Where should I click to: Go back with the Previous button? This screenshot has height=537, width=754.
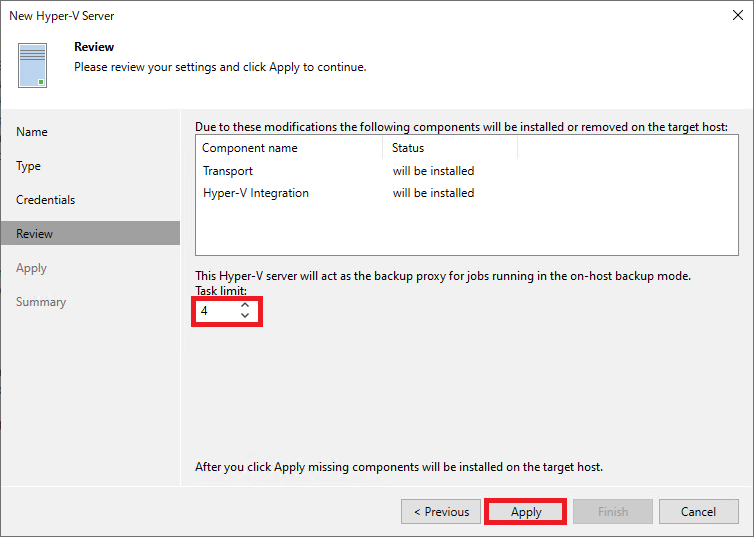click(x=441, y=512)
